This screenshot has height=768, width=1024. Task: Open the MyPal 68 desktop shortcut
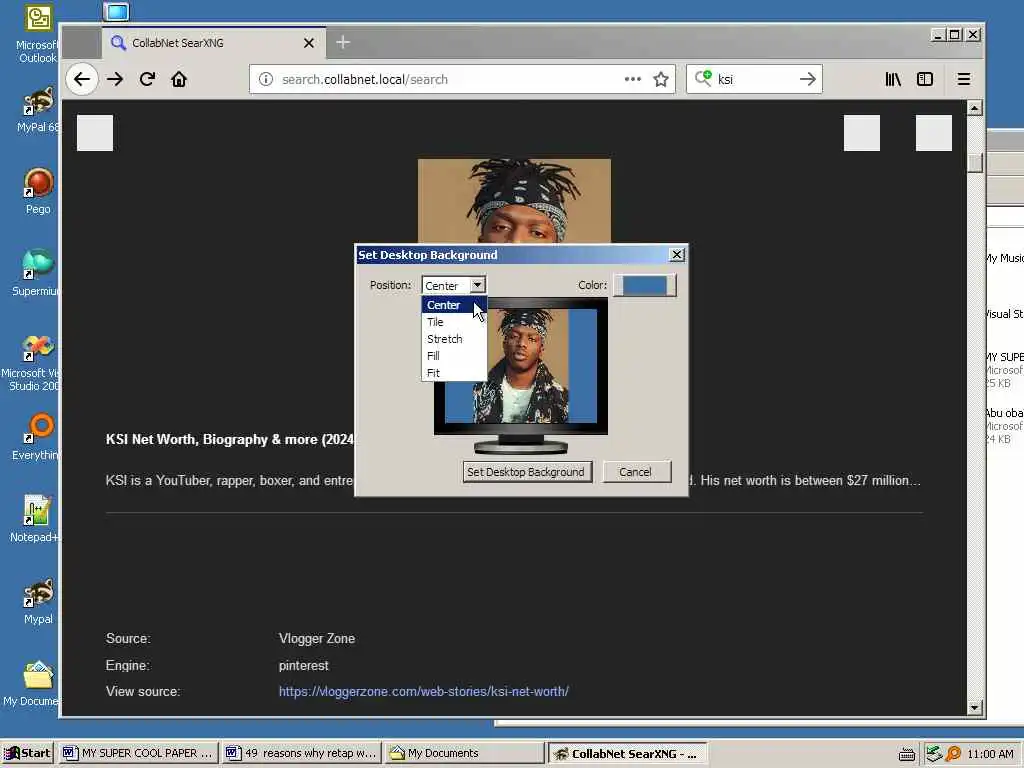point(37,110)
